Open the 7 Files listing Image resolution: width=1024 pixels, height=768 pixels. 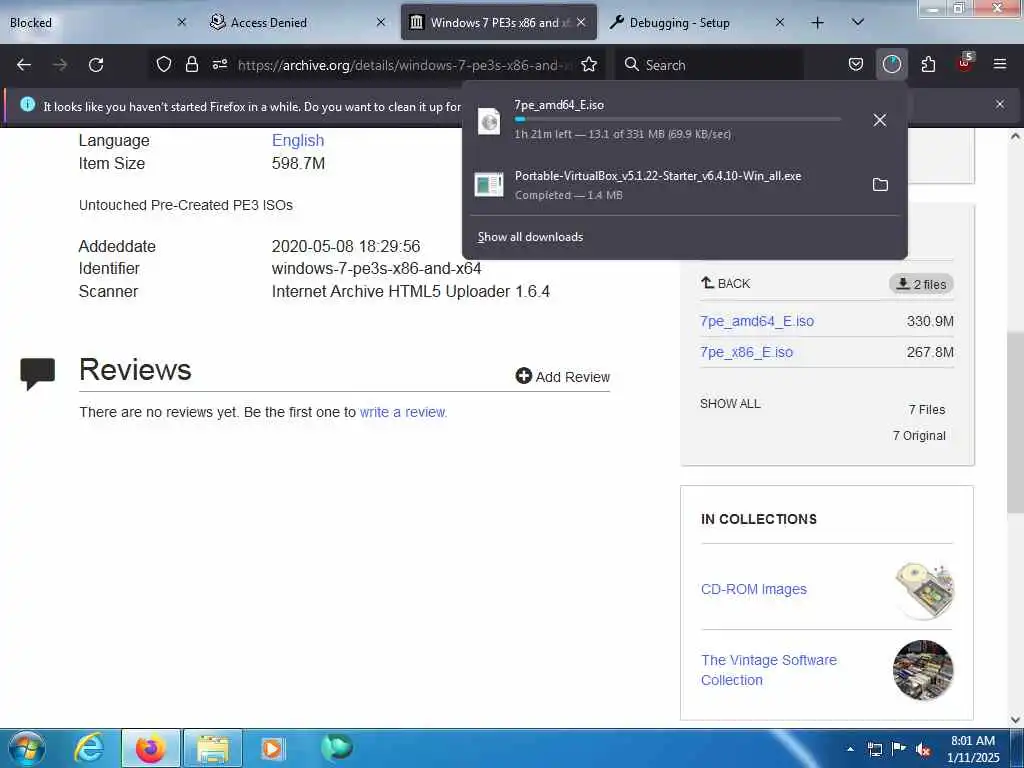click(927, 409)
